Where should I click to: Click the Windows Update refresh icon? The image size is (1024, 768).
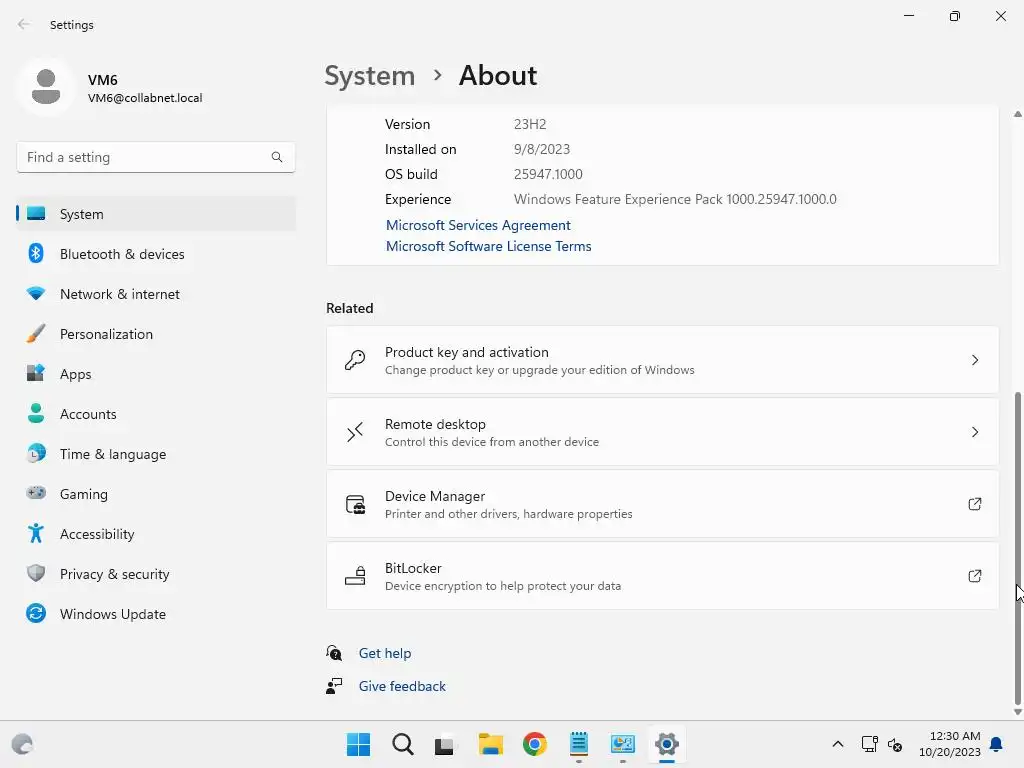coord(36,613)
